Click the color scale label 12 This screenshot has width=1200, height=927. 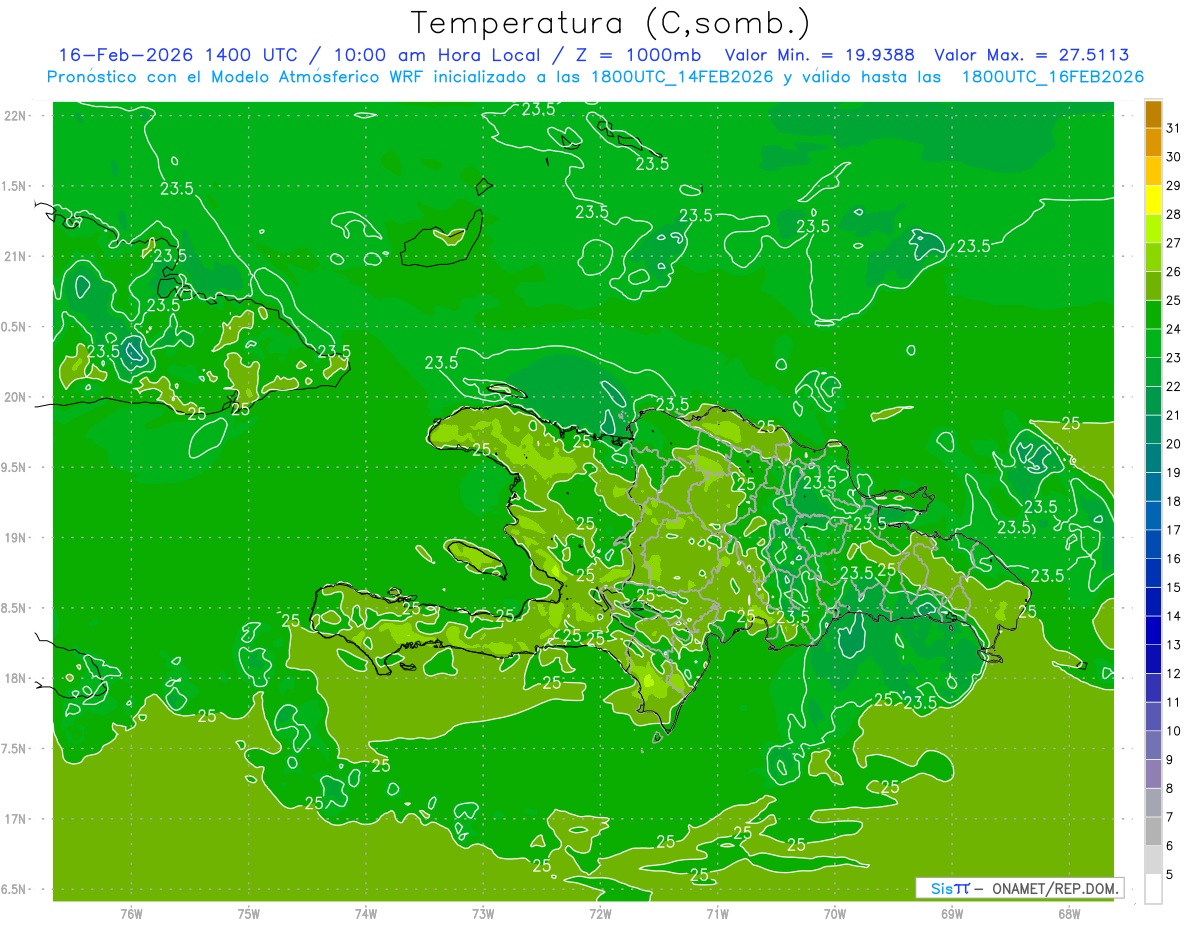pos(1173,674)
